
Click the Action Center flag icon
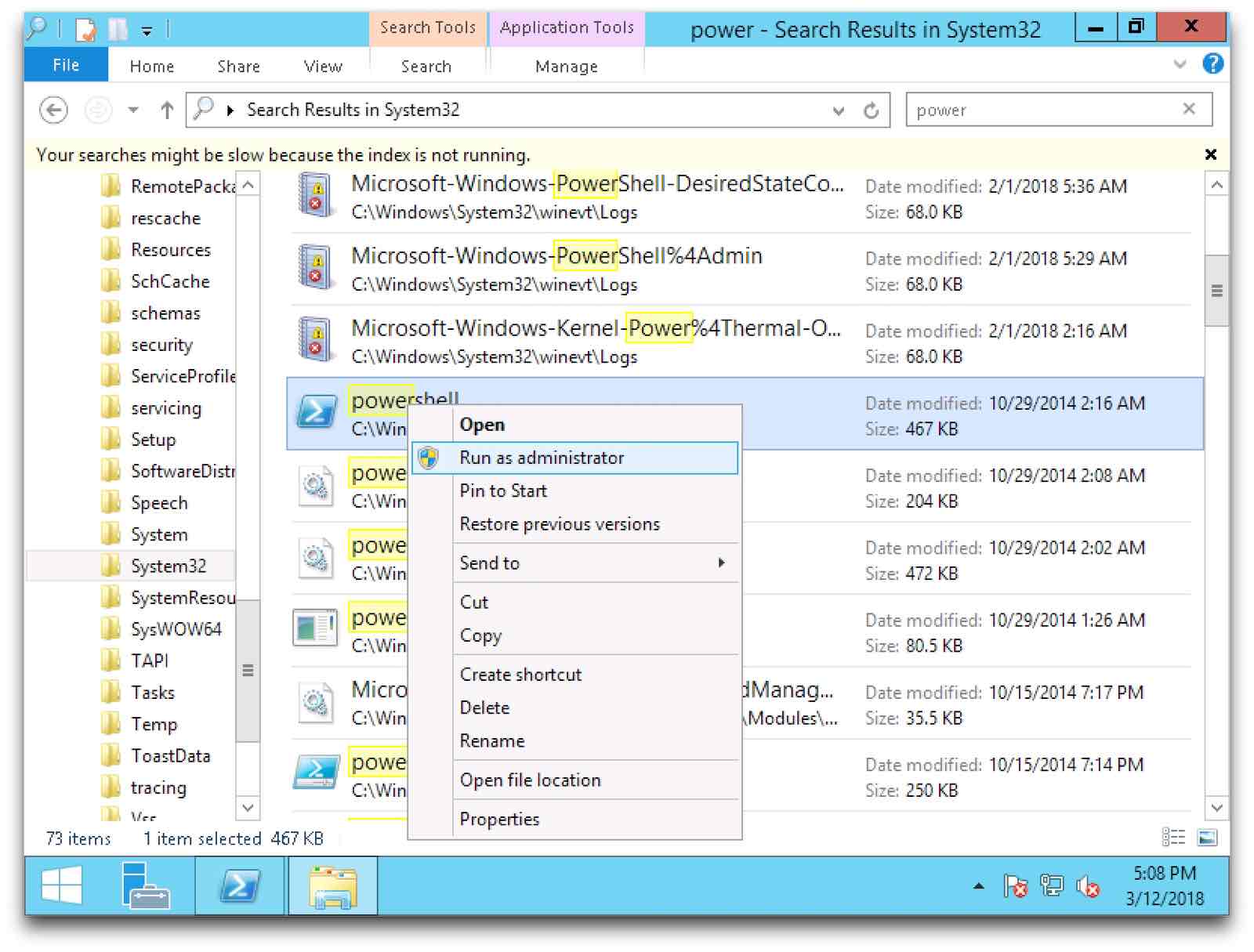1015,886
